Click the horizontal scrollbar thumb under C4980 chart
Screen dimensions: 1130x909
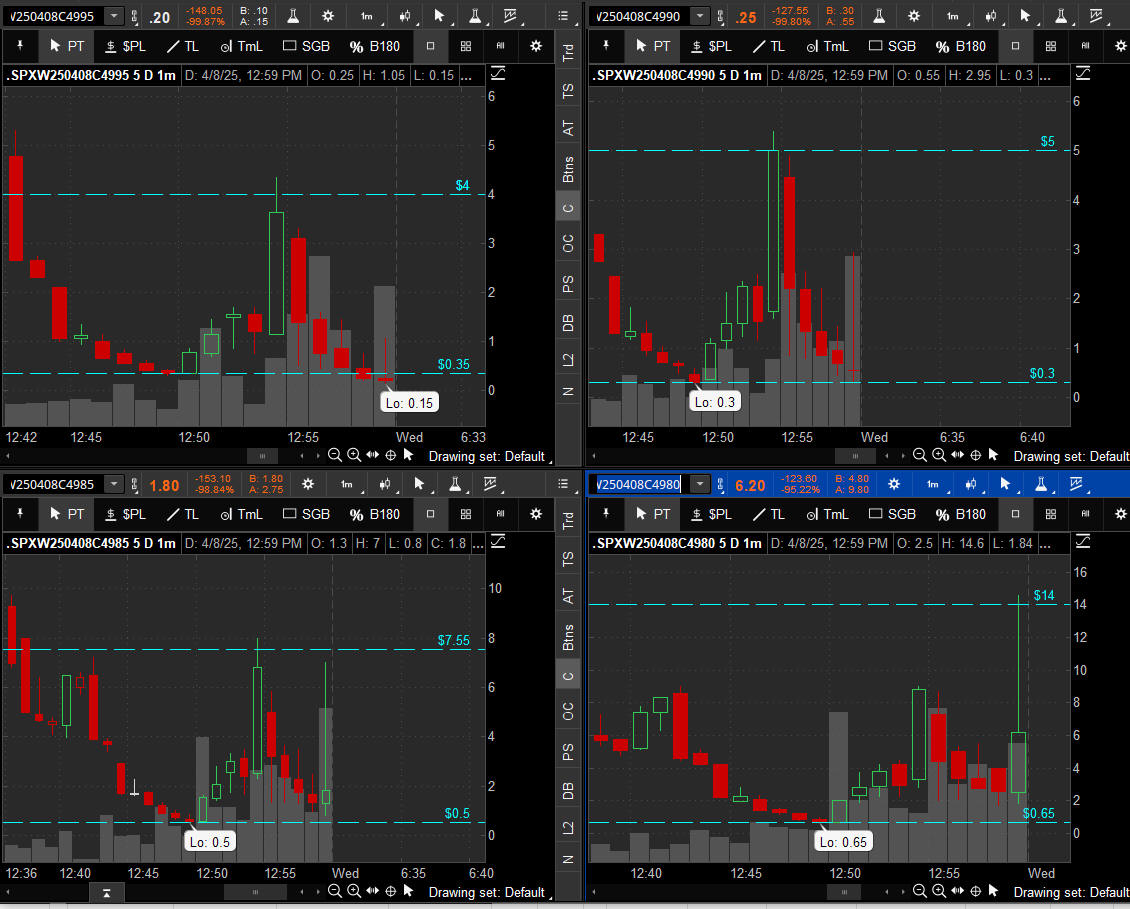tap(845, 892)
